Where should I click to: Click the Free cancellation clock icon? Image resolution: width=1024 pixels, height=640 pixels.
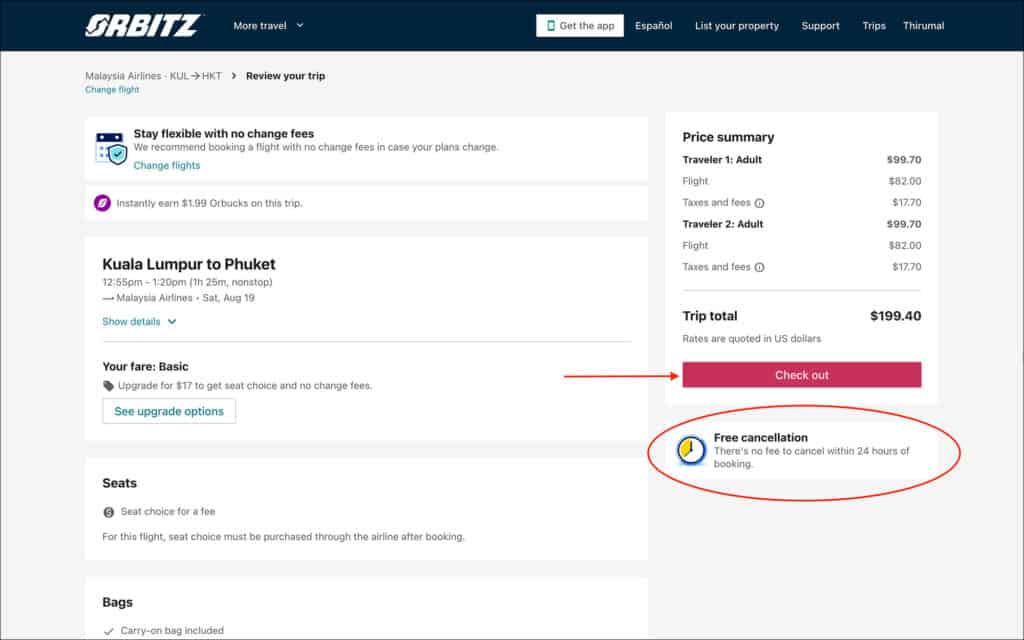pos(691,450)
